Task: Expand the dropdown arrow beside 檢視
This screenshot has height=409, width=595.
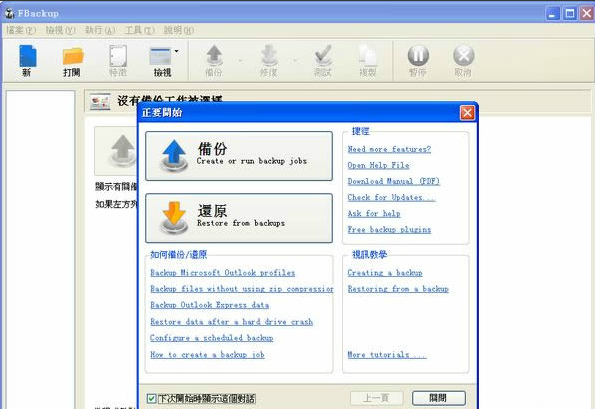Action: 176,51
